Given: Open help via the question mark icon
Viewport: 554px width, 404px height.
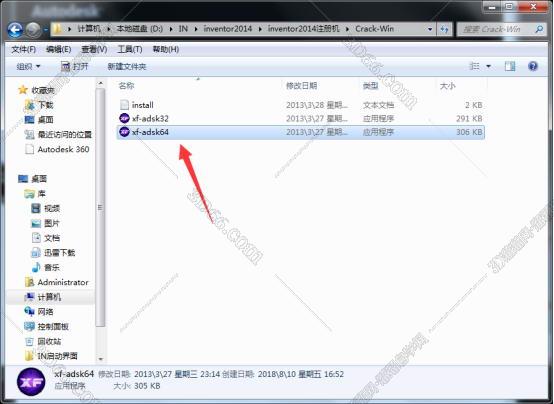Looking at the screenshot, I should click(x=533, y=66).
